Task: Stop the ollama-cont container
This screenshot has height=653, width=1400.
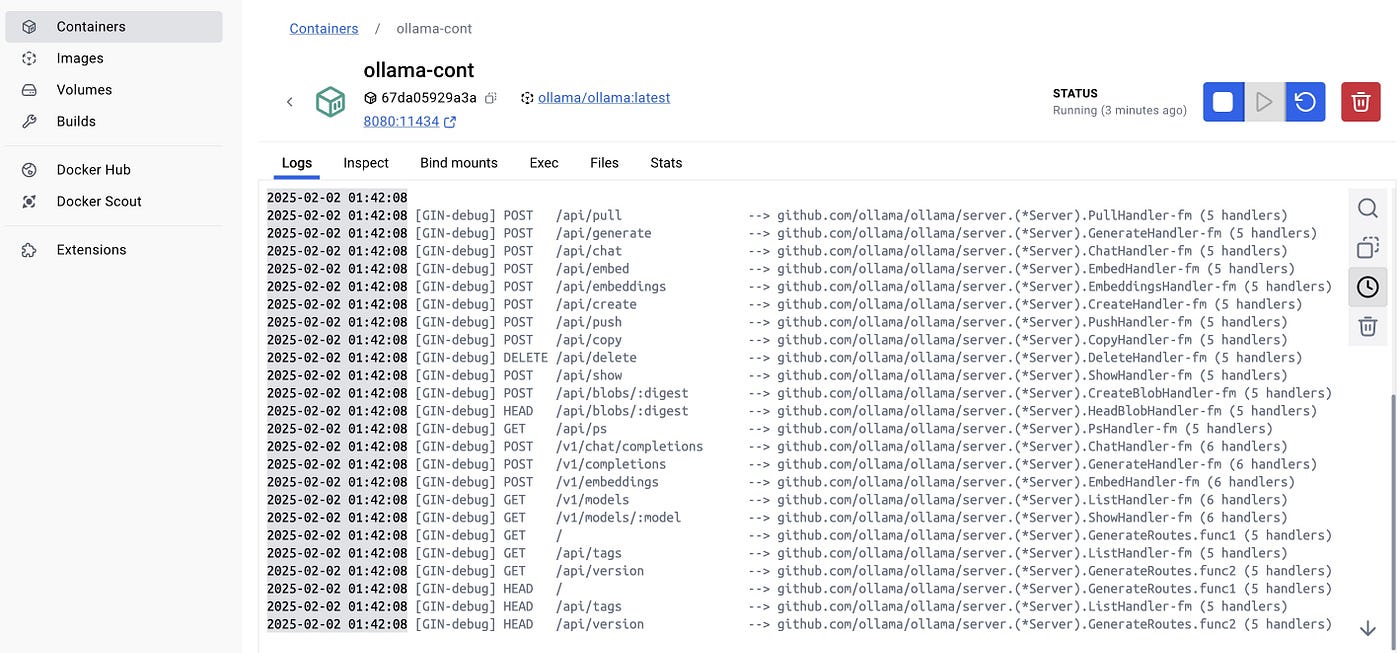Action: click(1223, 102)
